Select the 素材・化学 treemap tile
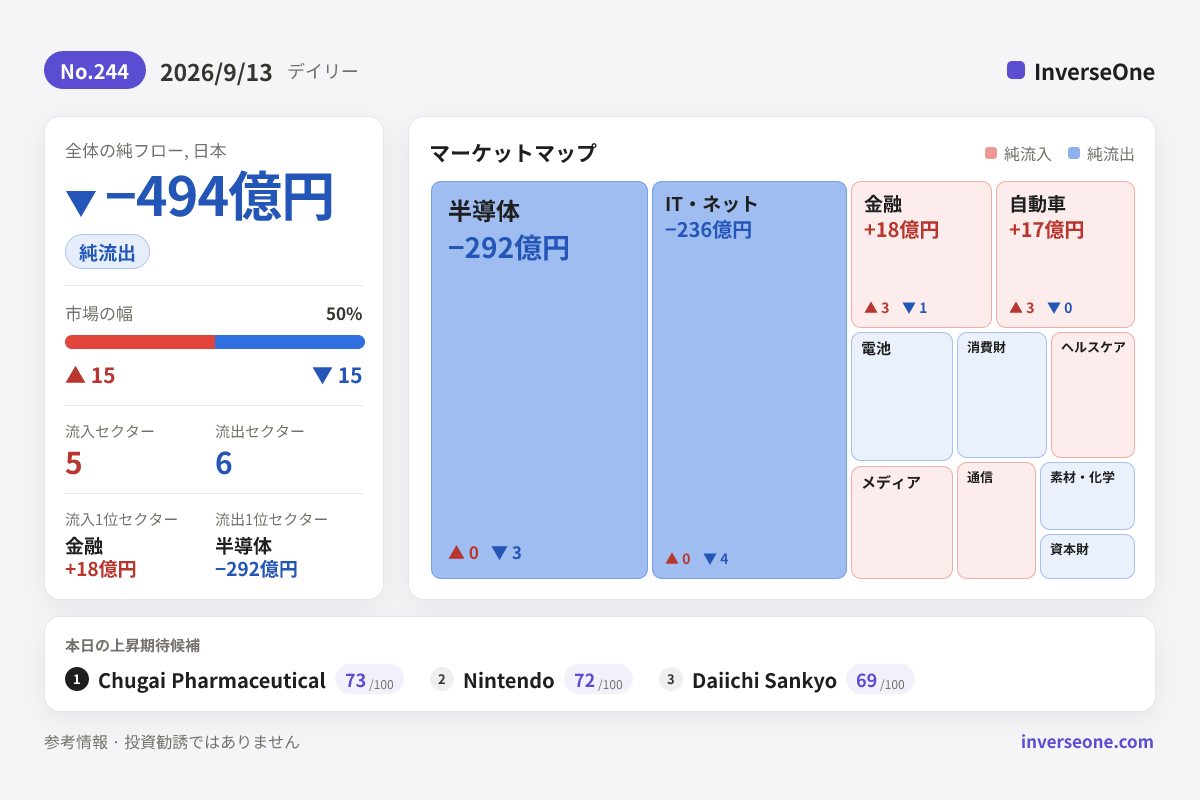 click(x=1087, y=496)
